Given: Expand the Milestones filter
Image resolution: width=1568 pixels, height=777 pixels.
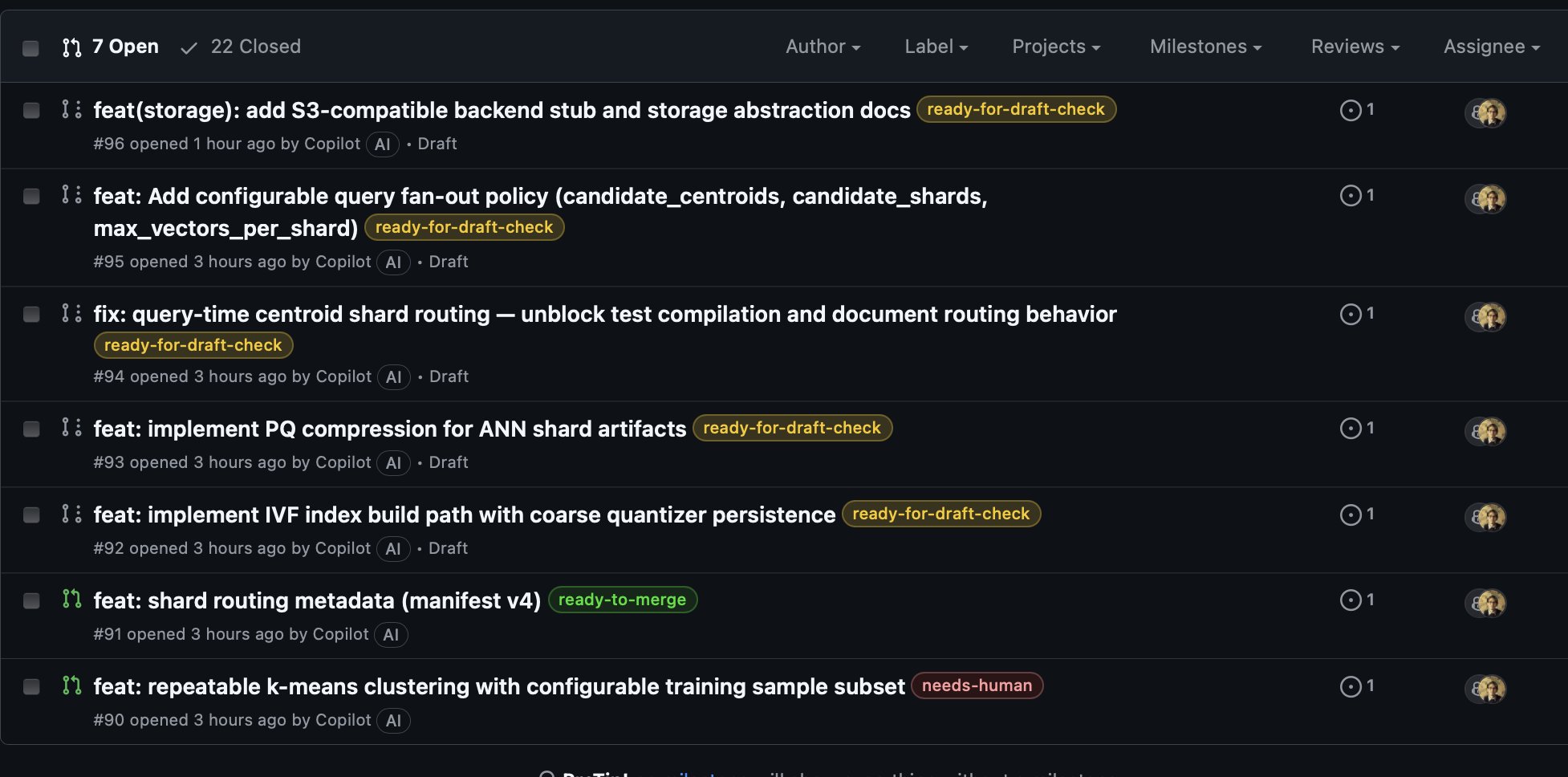Looking at the screenshot, I should [1204, 47].
